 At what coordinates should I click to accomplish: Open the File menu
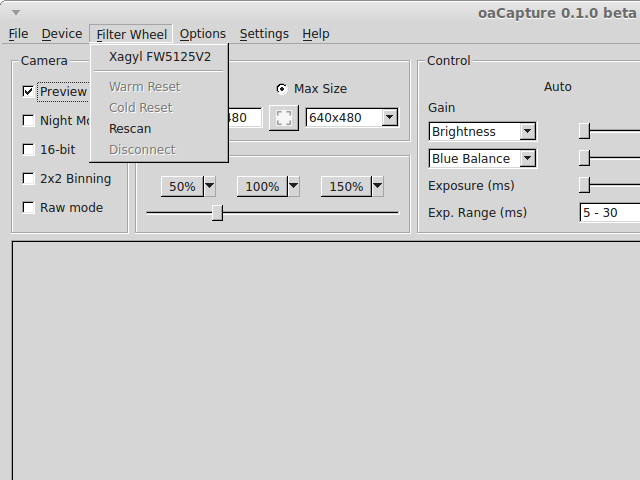(x=18, y=34)
